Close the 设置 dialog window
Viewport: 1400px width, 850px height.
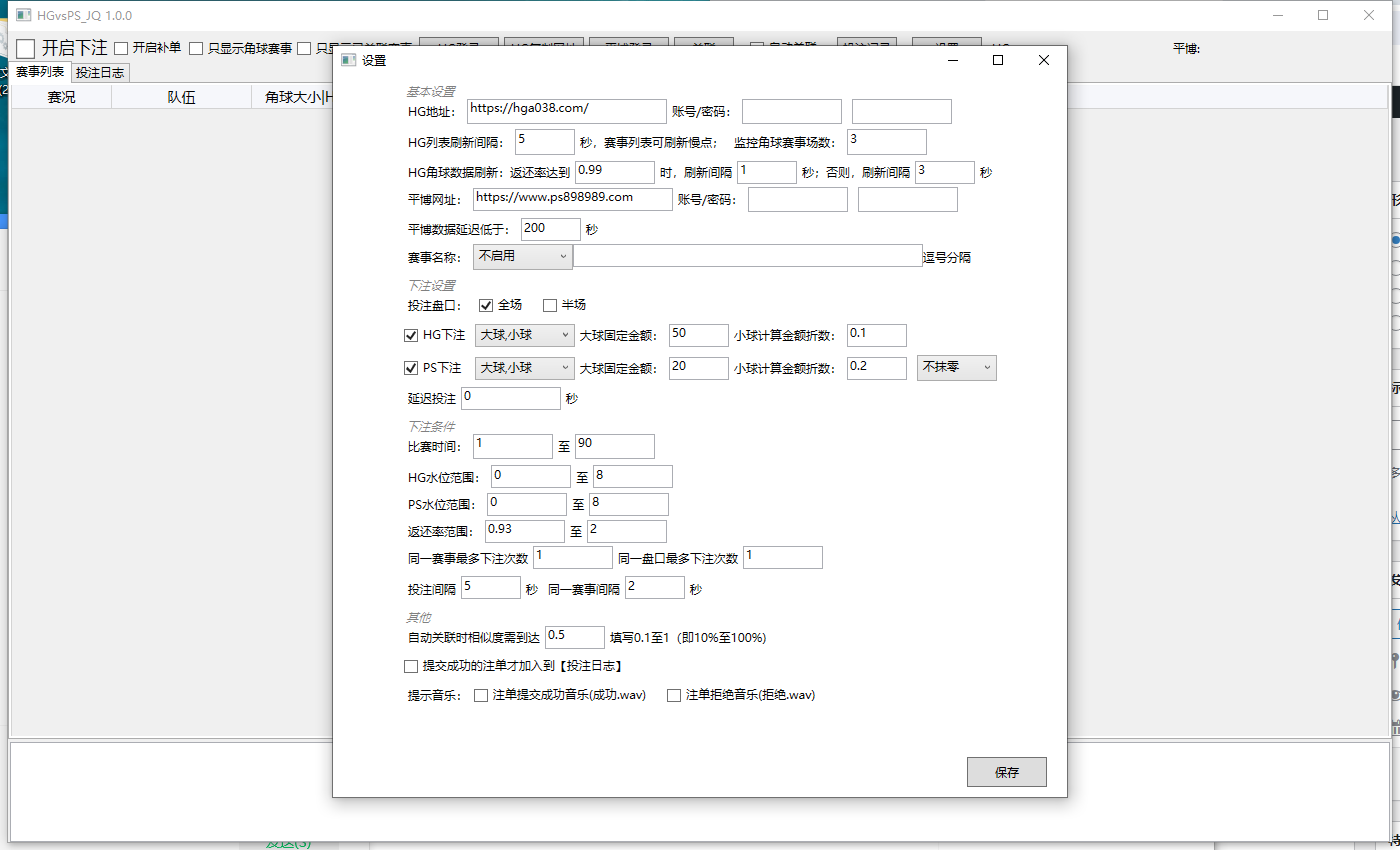pyautogui.click(x=1044, y=60)
